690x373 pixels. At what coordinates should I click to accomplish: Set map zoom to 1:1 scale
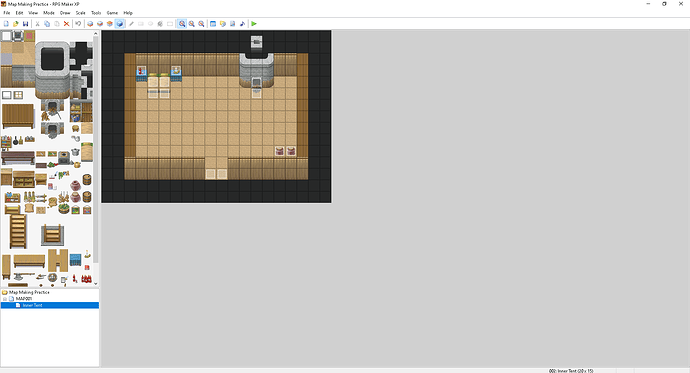[182, 24]
